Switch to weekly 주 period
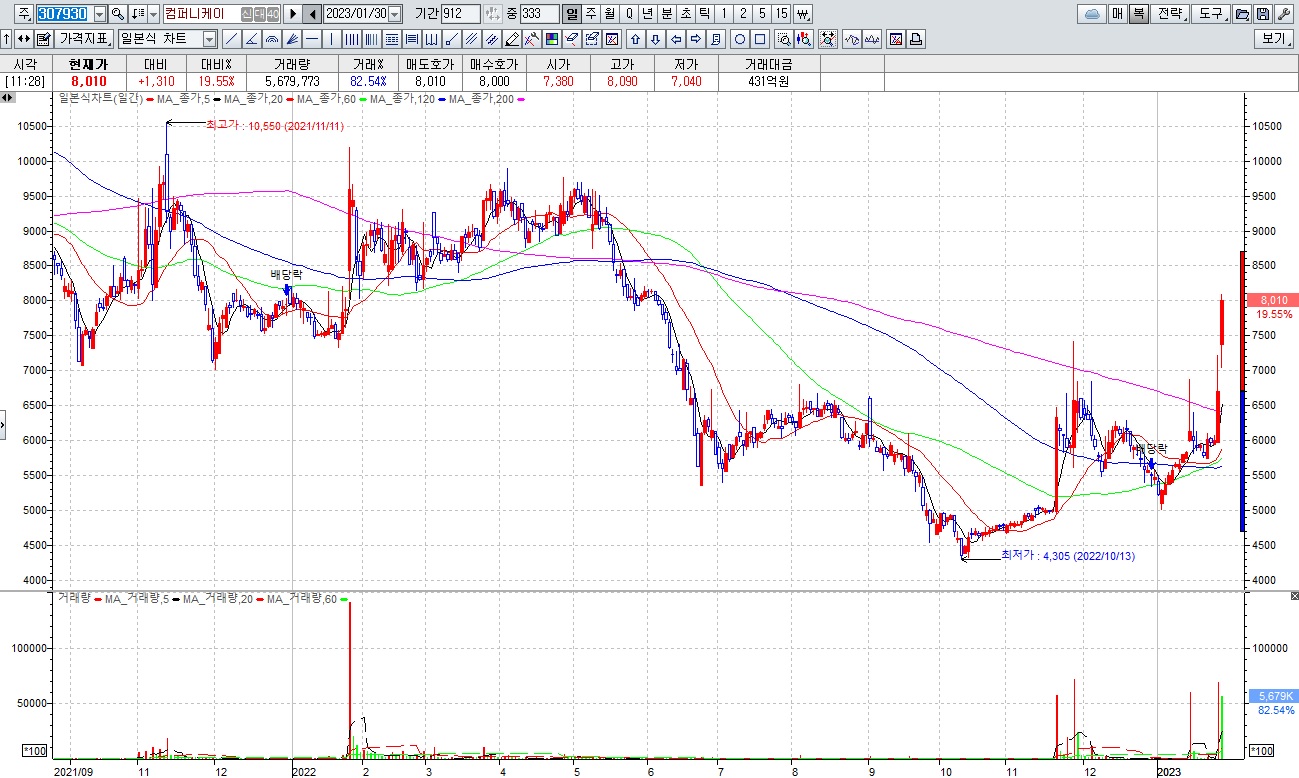 [x=590, y=14]
